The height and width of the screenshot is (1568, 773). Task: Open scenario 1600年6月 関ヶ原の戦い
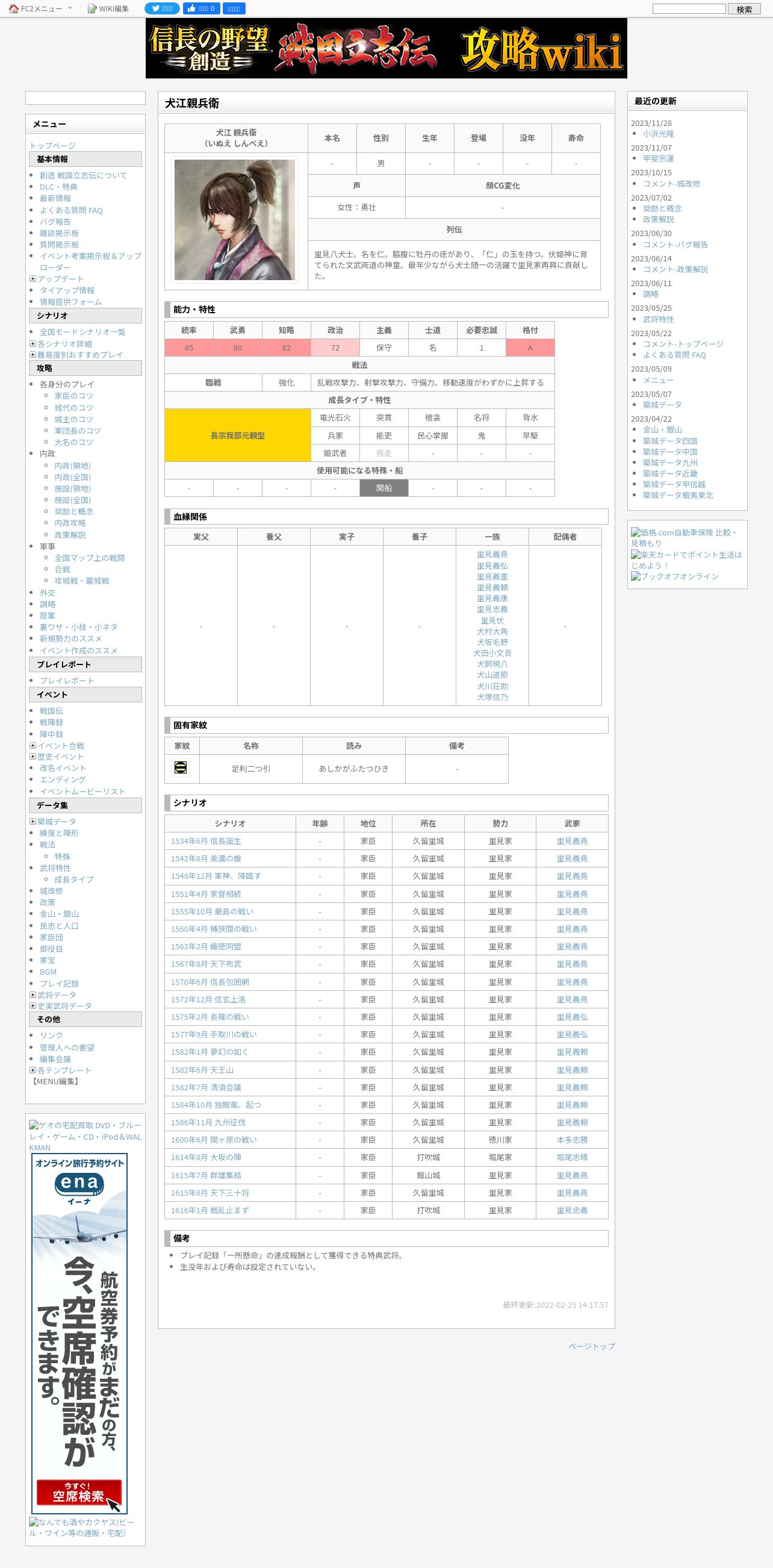click(x=214, y=1140)
